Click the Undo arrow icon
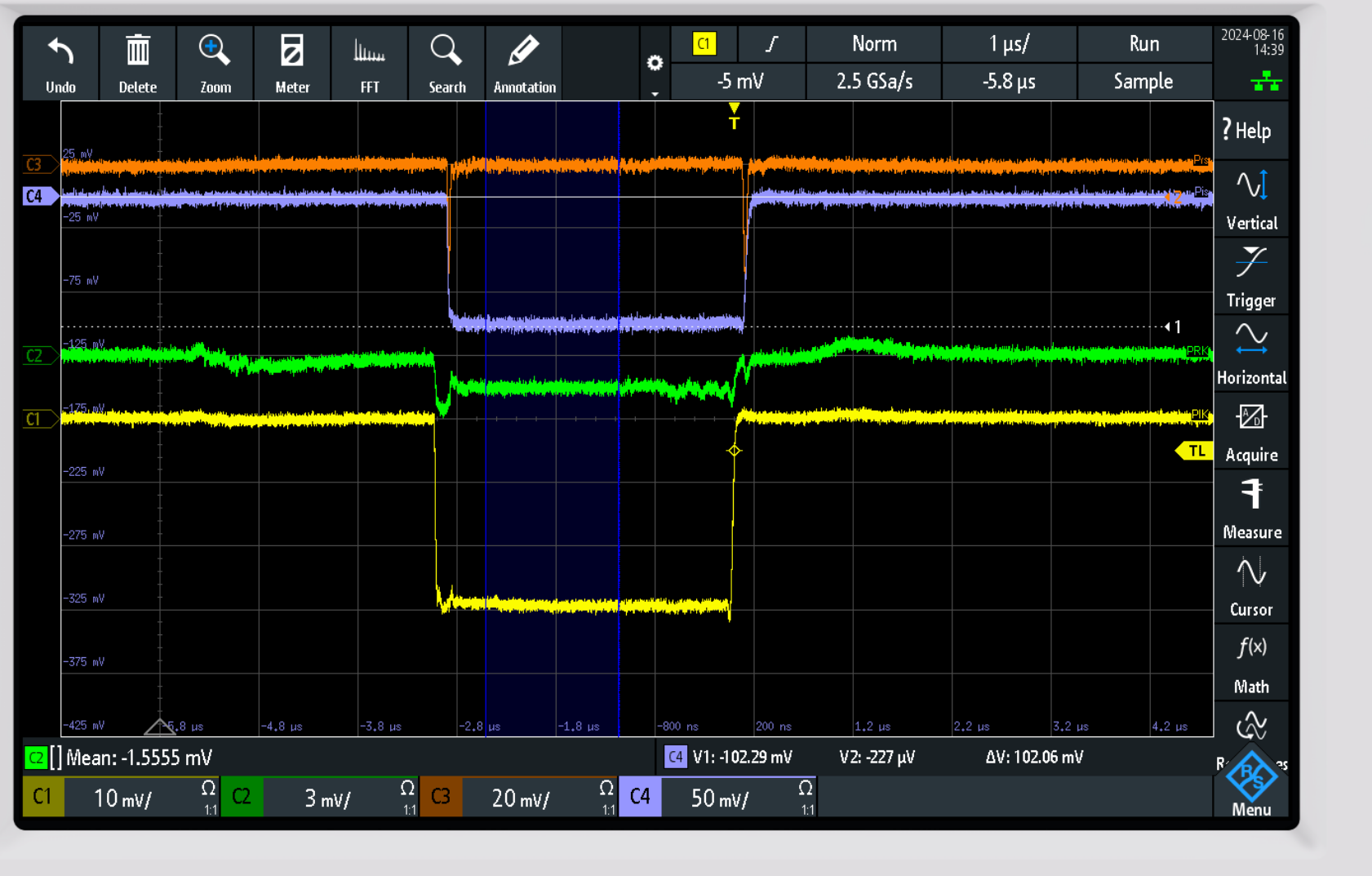The height and width of the screenshot is (876, 1372). pyautogui.click(x=60, y=52)
